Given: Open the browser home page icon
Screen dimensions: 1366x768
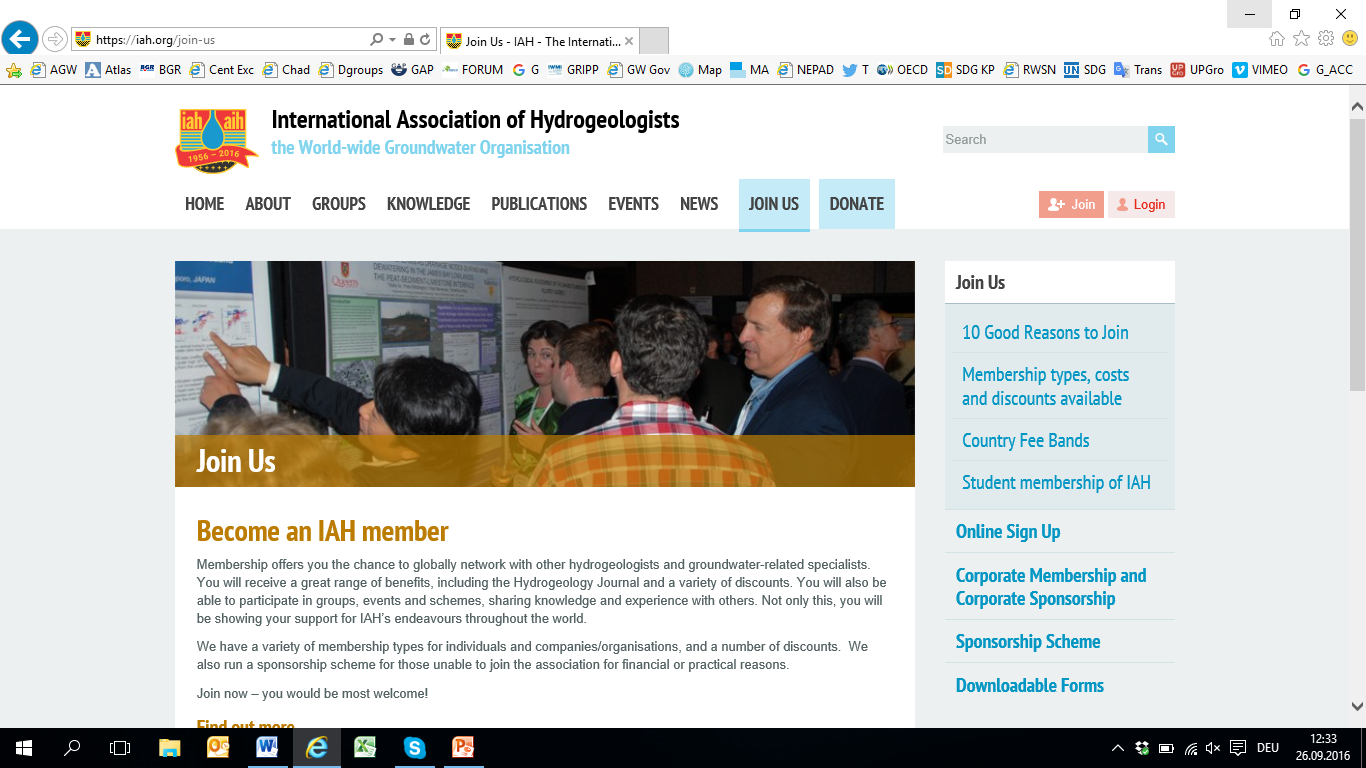Looking at the screenshot, I should click(x=1277, y=39).
